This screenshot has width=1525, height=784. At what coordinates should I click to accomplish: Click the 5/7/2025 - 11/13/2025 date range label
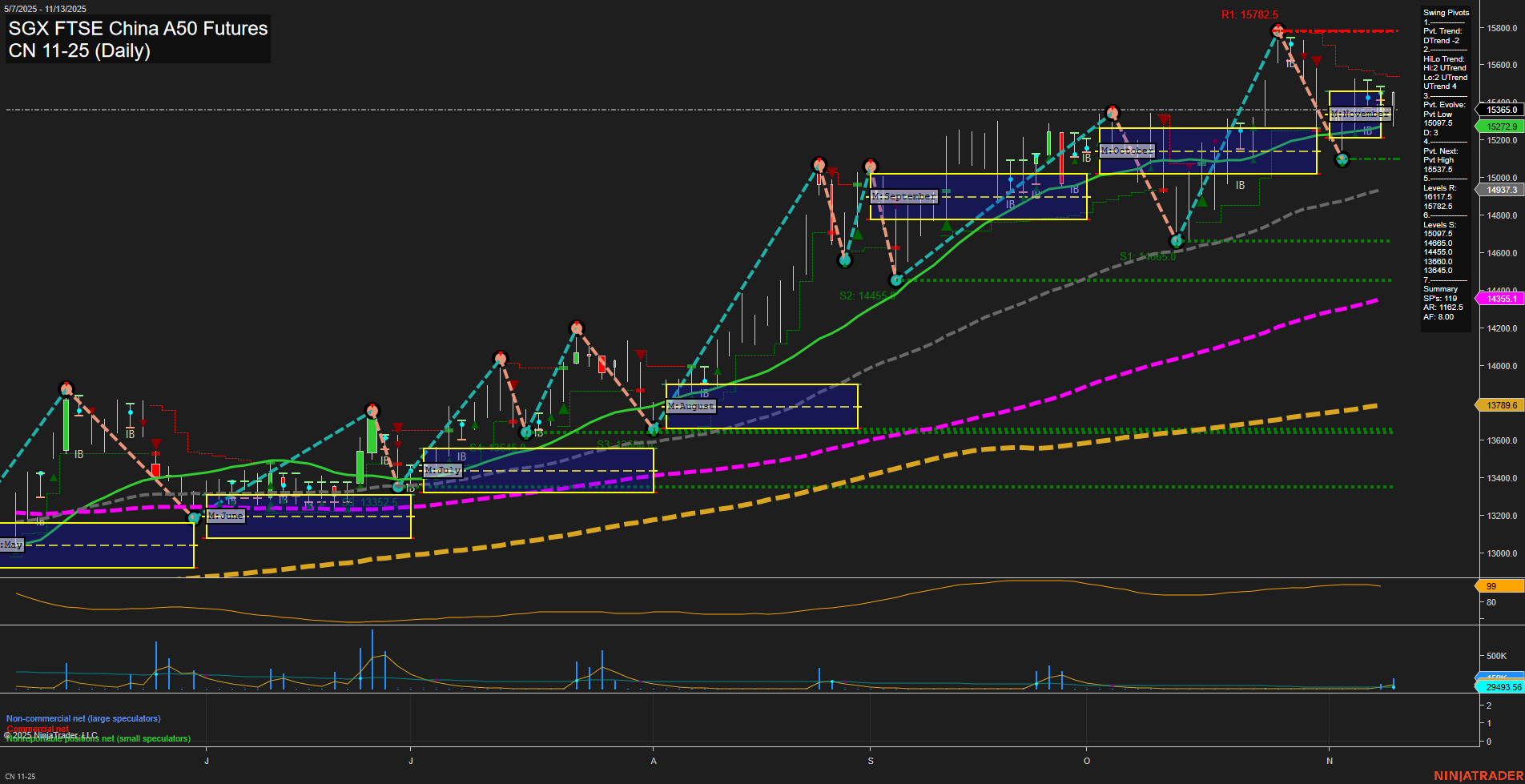pos(44,9)
